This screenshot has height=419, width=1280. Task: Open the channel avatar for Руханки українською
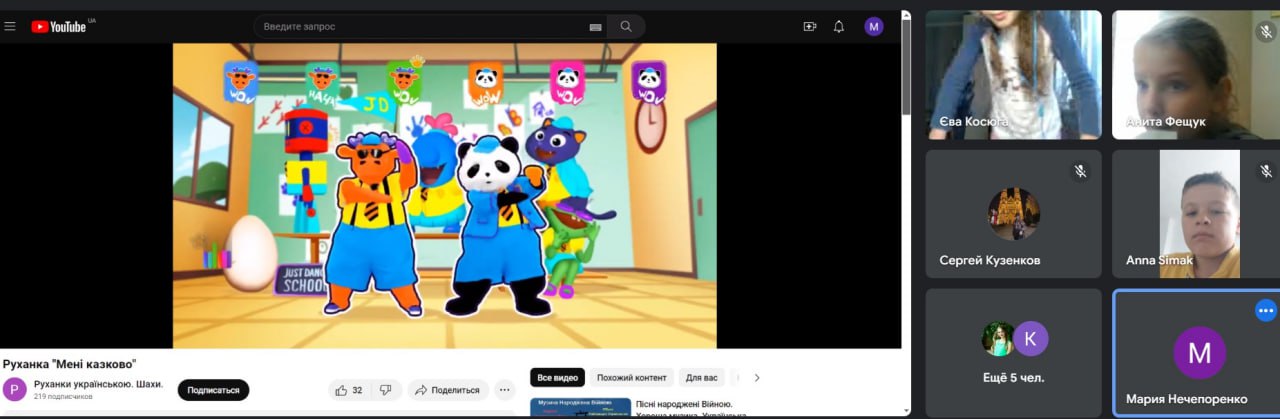pyautogui.click(x=15, y=389)
